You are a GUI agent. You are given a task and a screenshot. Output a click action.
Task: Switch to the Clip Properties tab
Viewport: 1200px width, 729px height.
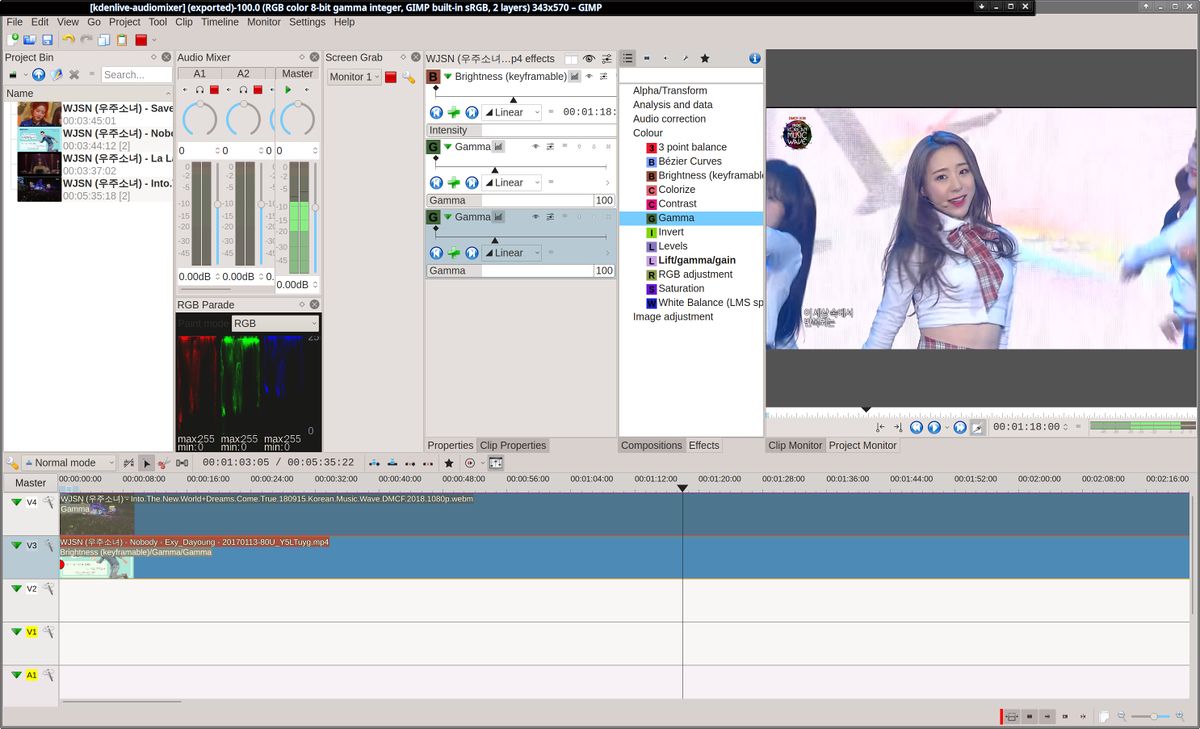tap(513, 445)
